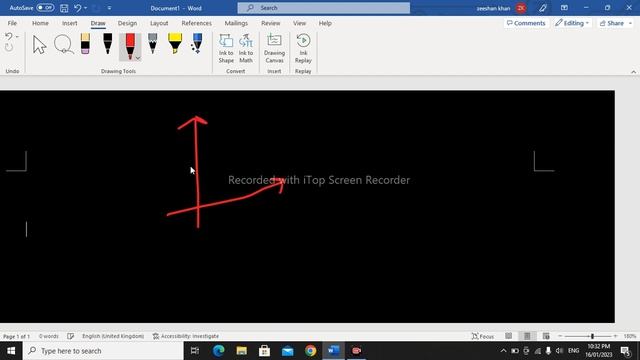Show word count 0 words

[49, 336]
